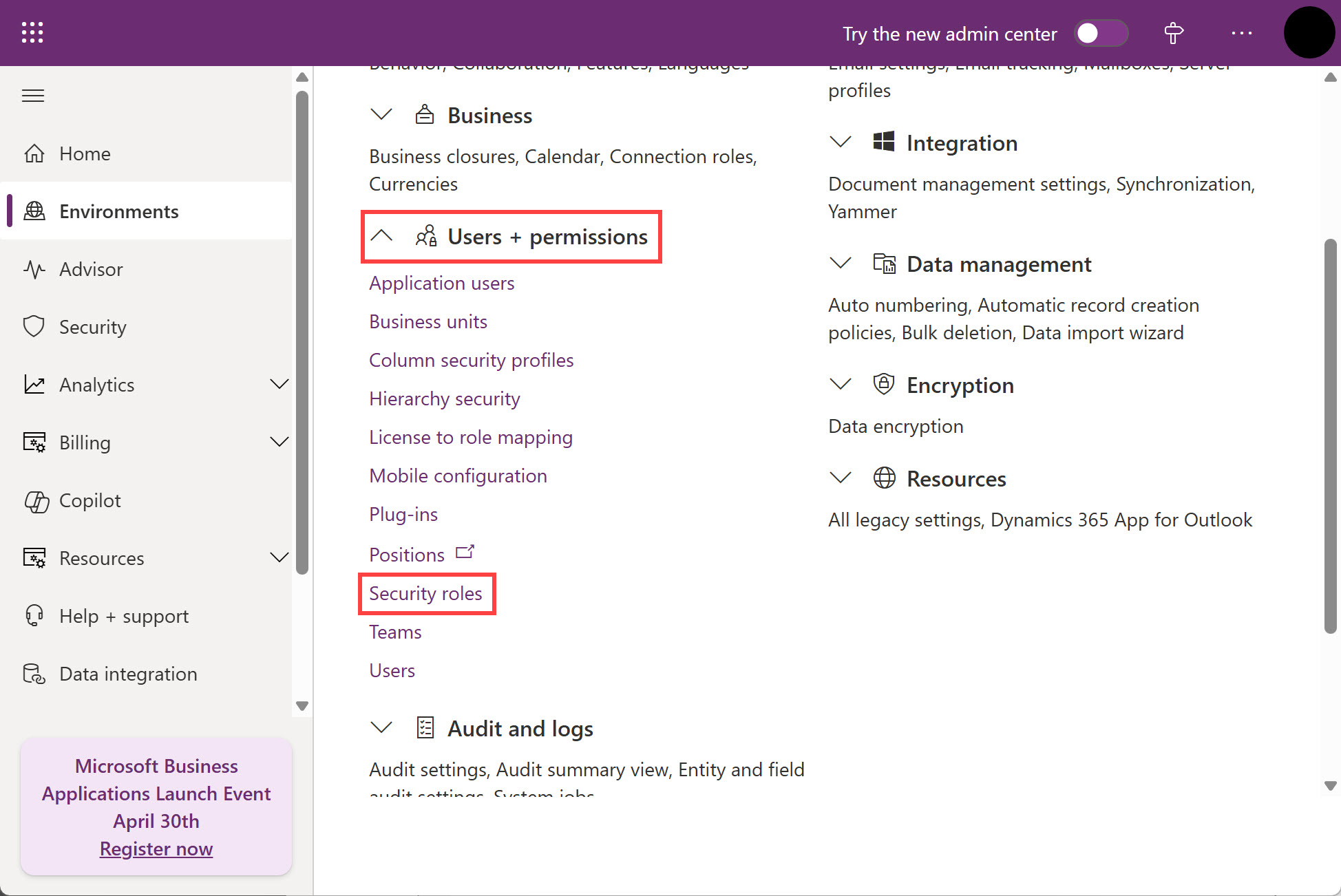
Task: Collapse the Users + permissions section
Action: click(x=381, y=236)
